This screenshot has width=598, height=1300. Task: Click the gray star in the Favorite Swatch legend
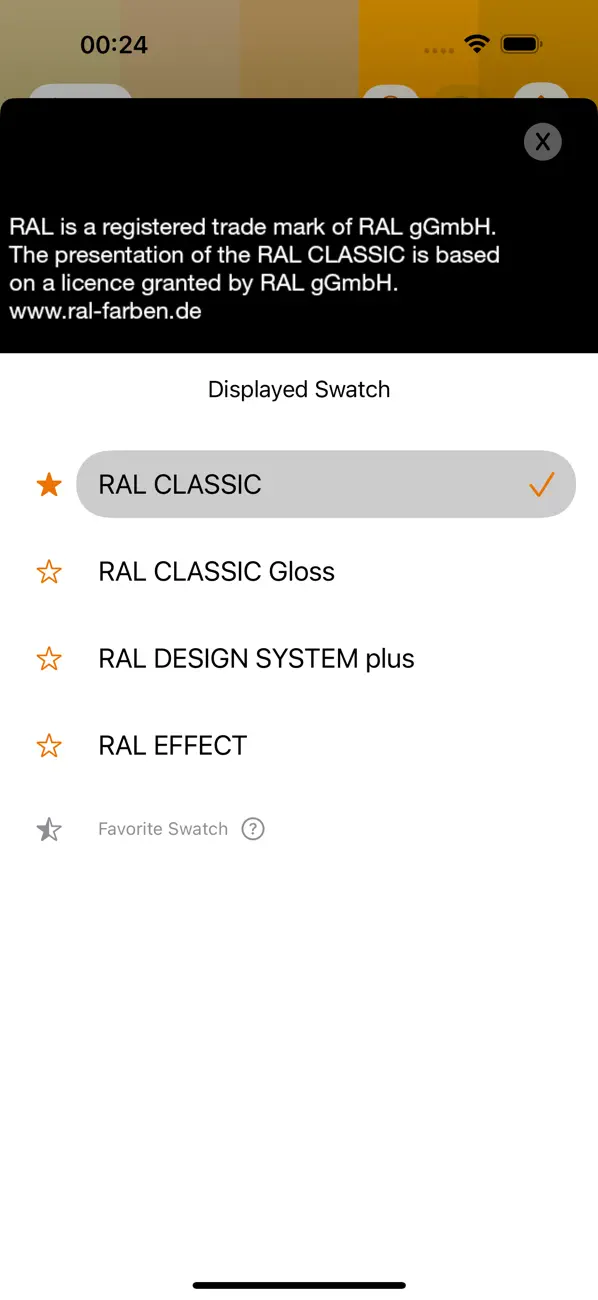pyautogui.click(x=49, y=829)
